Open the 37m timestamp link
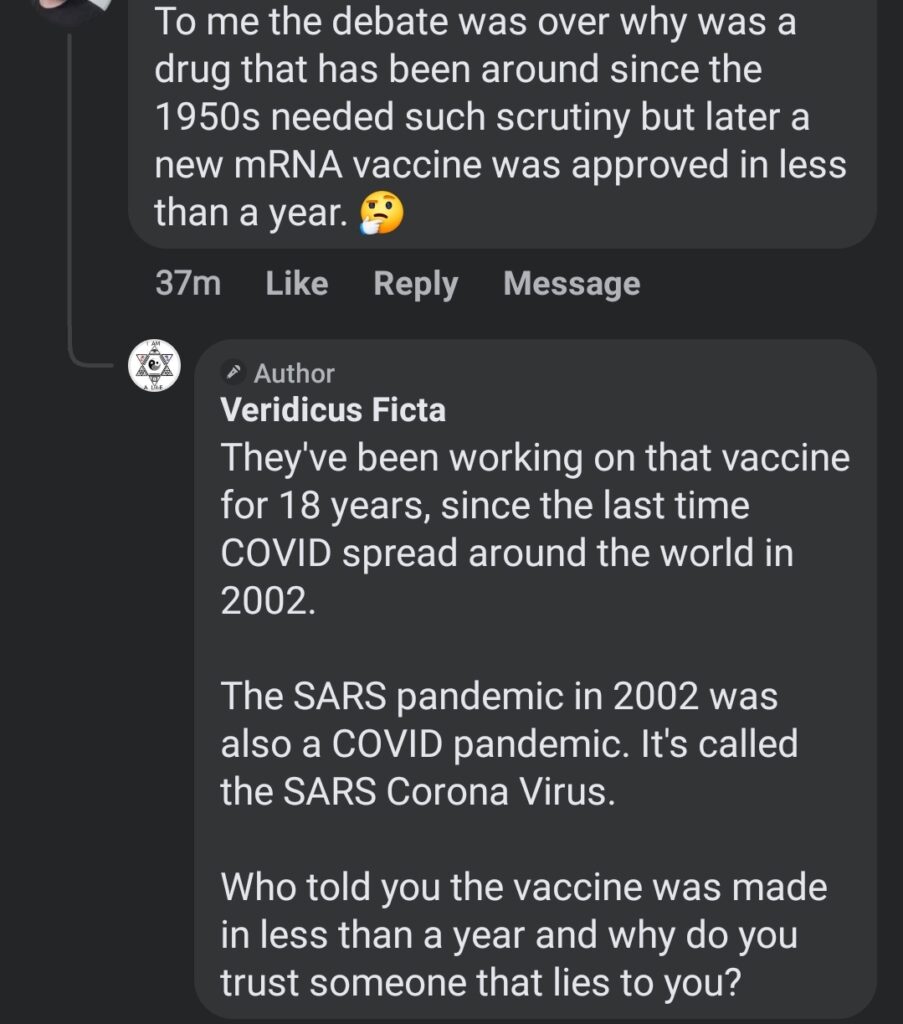 tap(188, 283)
